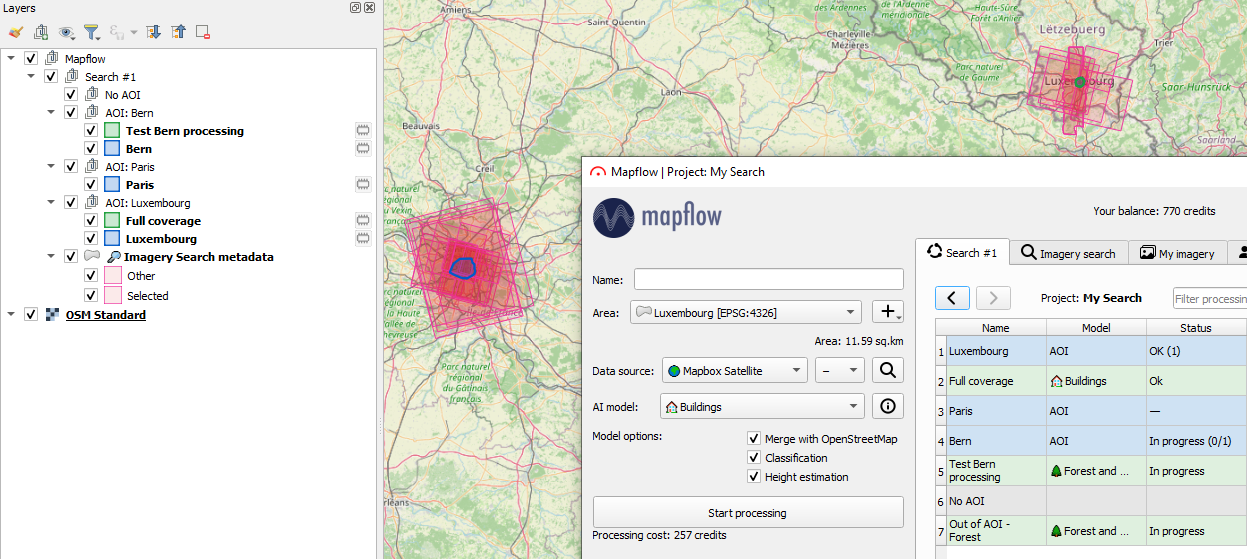Click the Collapse All layers icon
Image resolution: width=1247 pixels, height=559 pixels.
tap(178, 32)
